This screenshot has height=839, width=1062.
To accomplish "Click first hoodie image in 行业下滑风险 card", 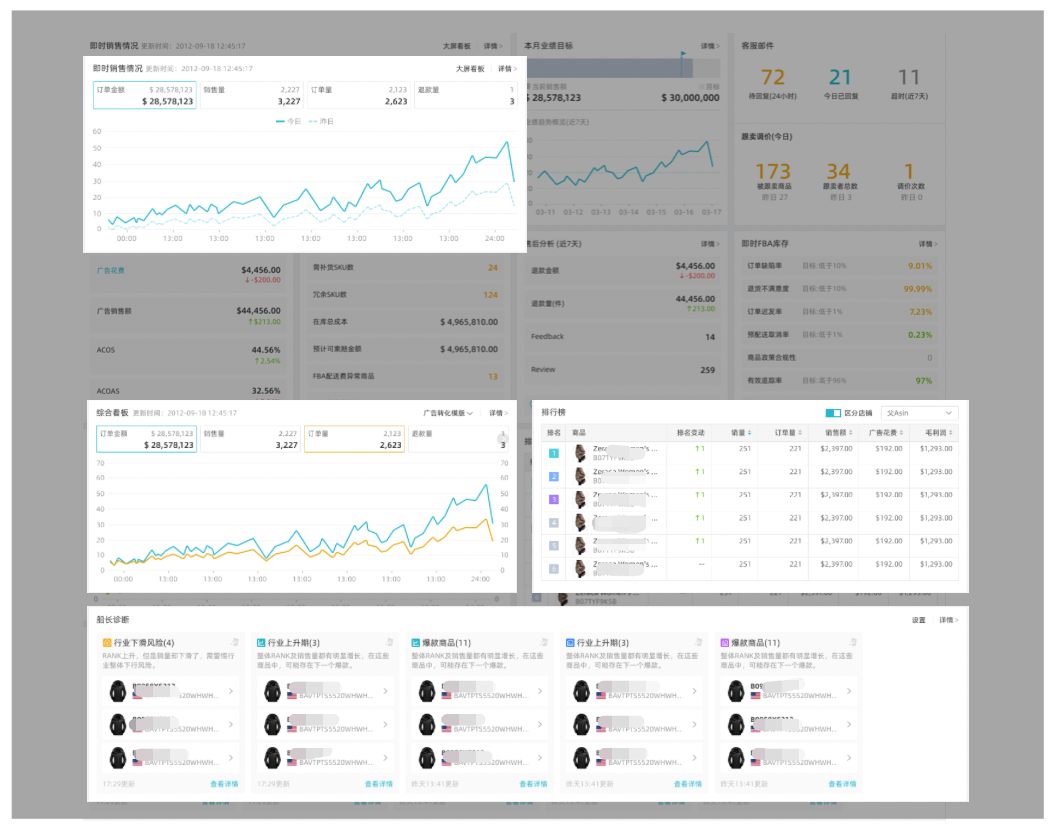I will click(x=118, y=691).
